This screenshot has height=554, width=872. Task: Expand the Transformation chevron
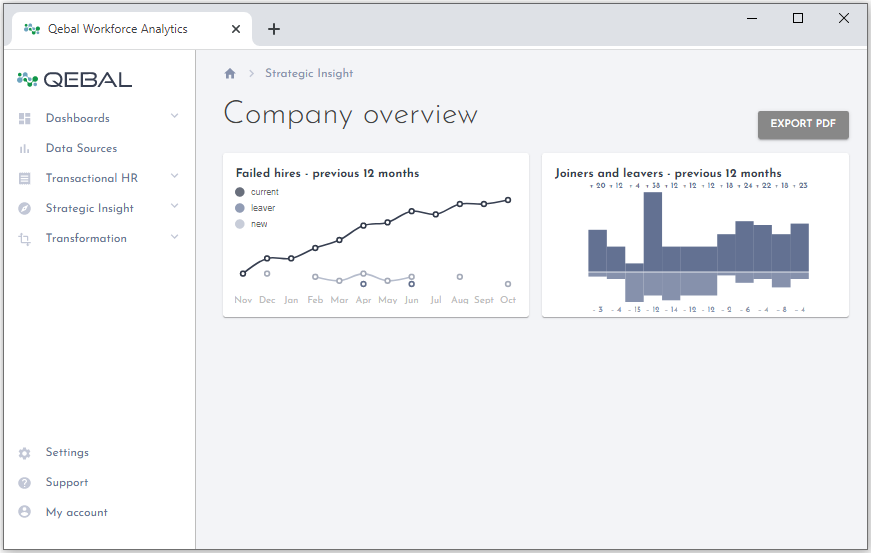(174, 237)
